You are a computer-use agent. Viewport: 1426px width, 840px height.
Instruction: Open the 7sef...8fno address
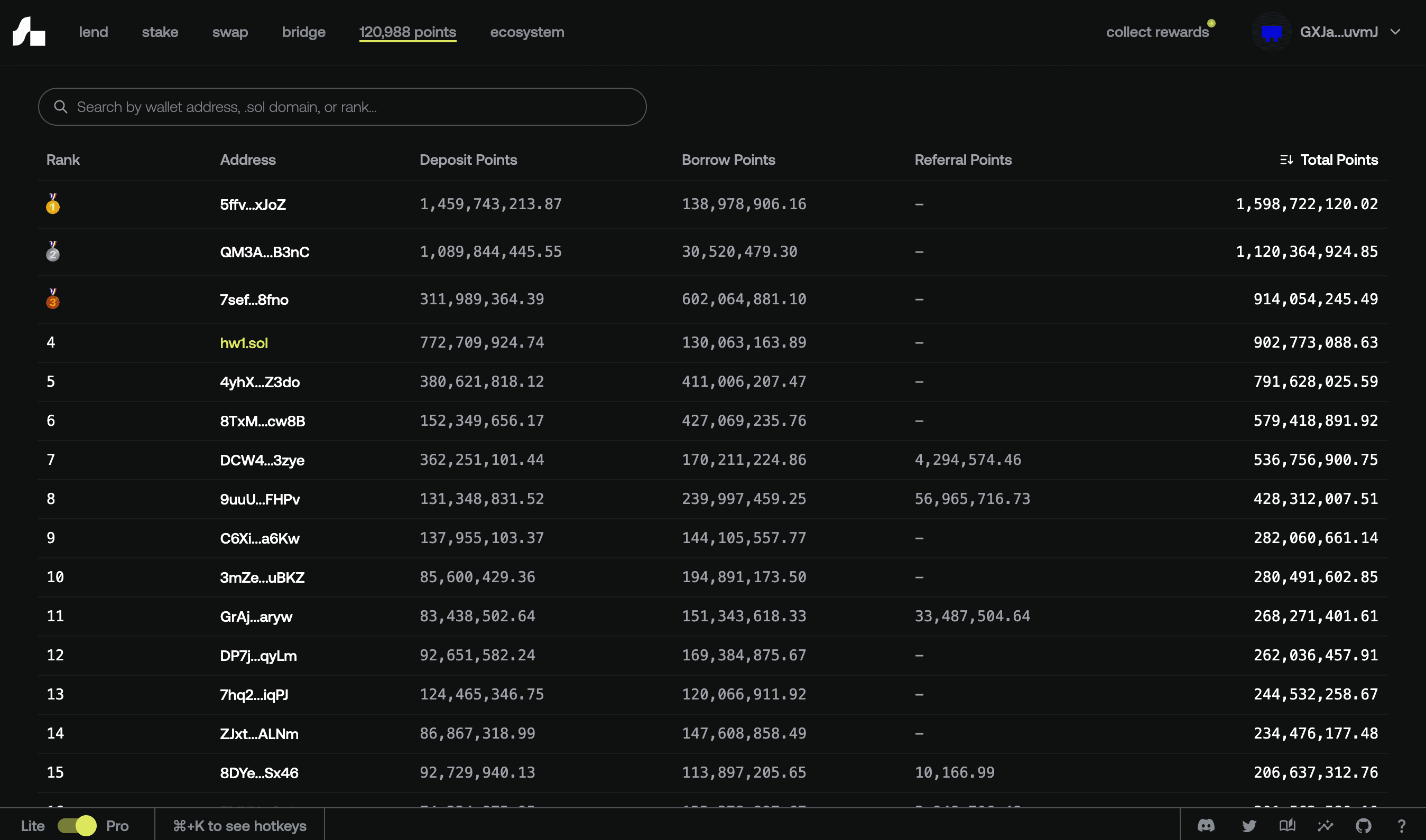254,300
